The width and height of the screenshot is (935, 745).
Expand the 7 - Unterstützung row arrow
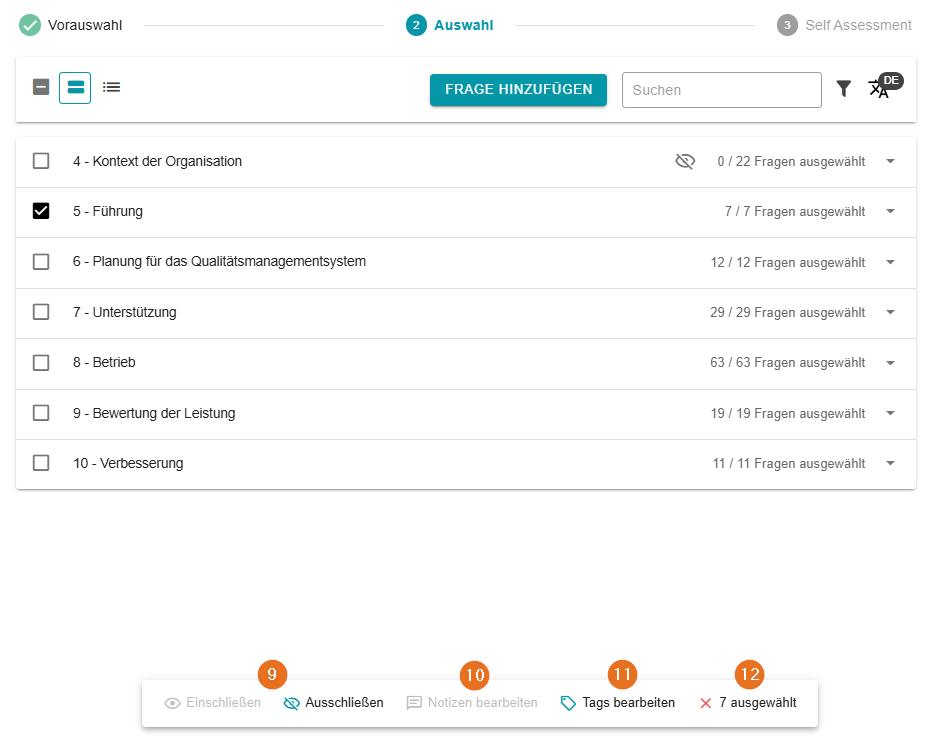point(890,312)
